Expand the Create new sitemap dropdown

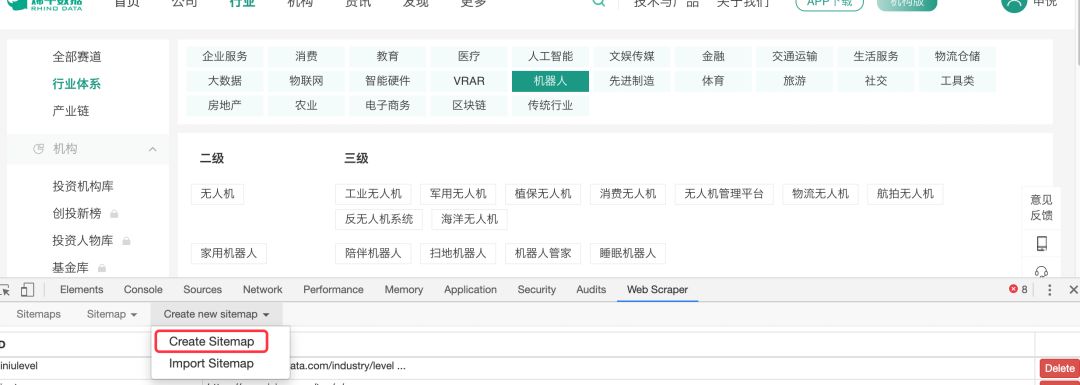[x=216, y=314]
